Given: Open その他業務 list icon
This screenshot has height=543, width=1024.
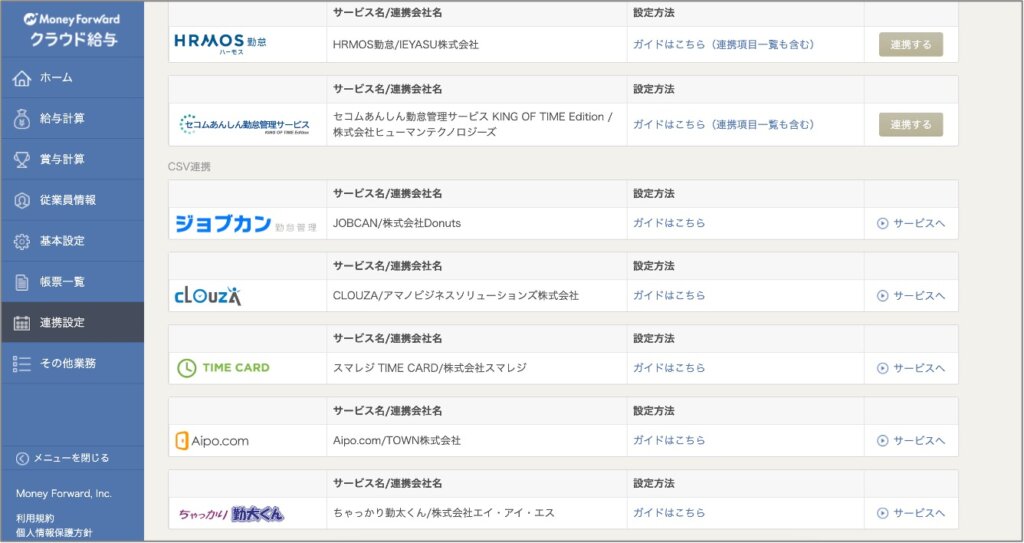Looking at the screenshot, I should pos(22,364).
